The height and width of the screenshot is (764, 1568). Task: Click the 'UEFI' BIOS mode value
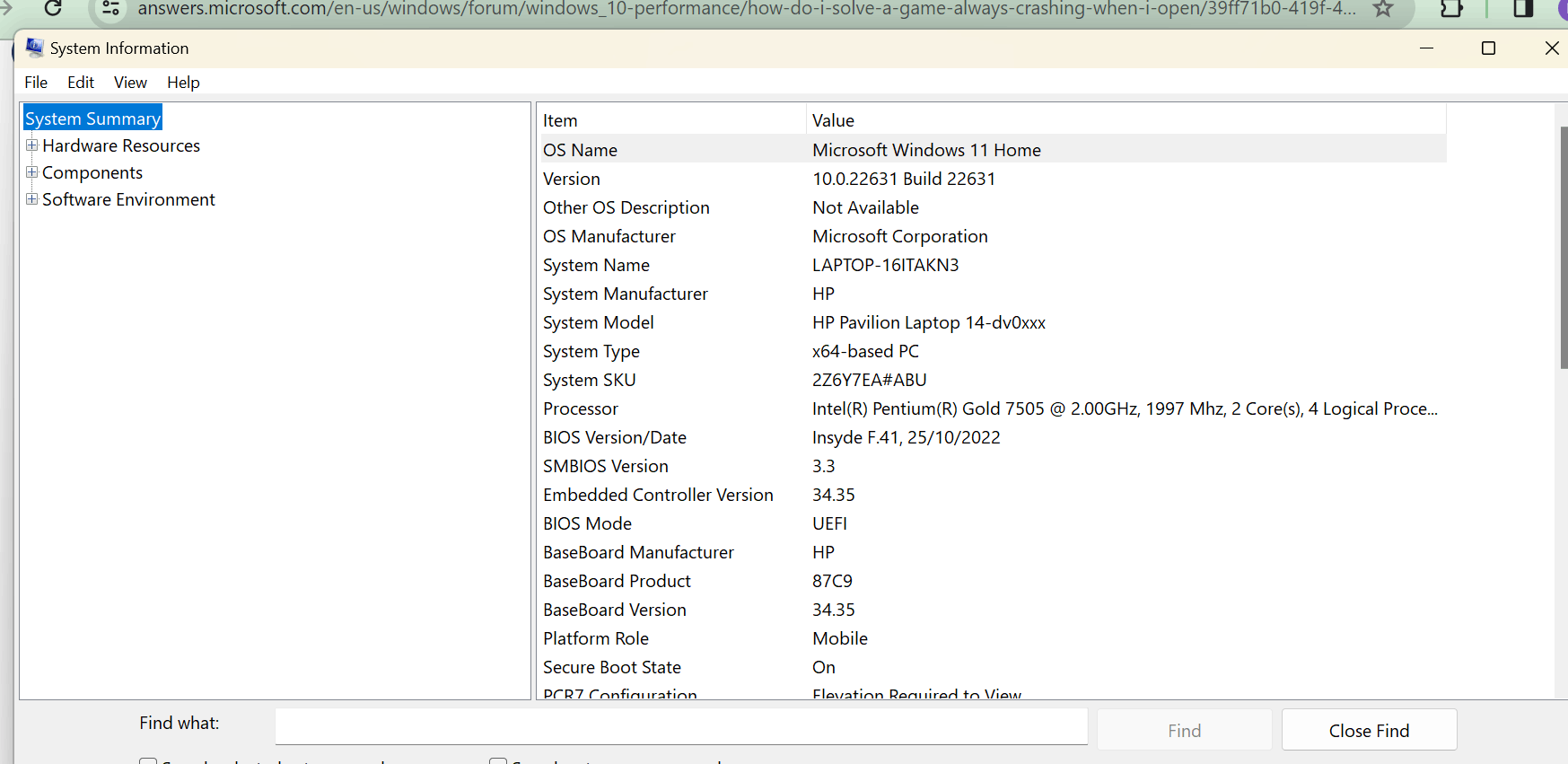[x=830, y=523]
